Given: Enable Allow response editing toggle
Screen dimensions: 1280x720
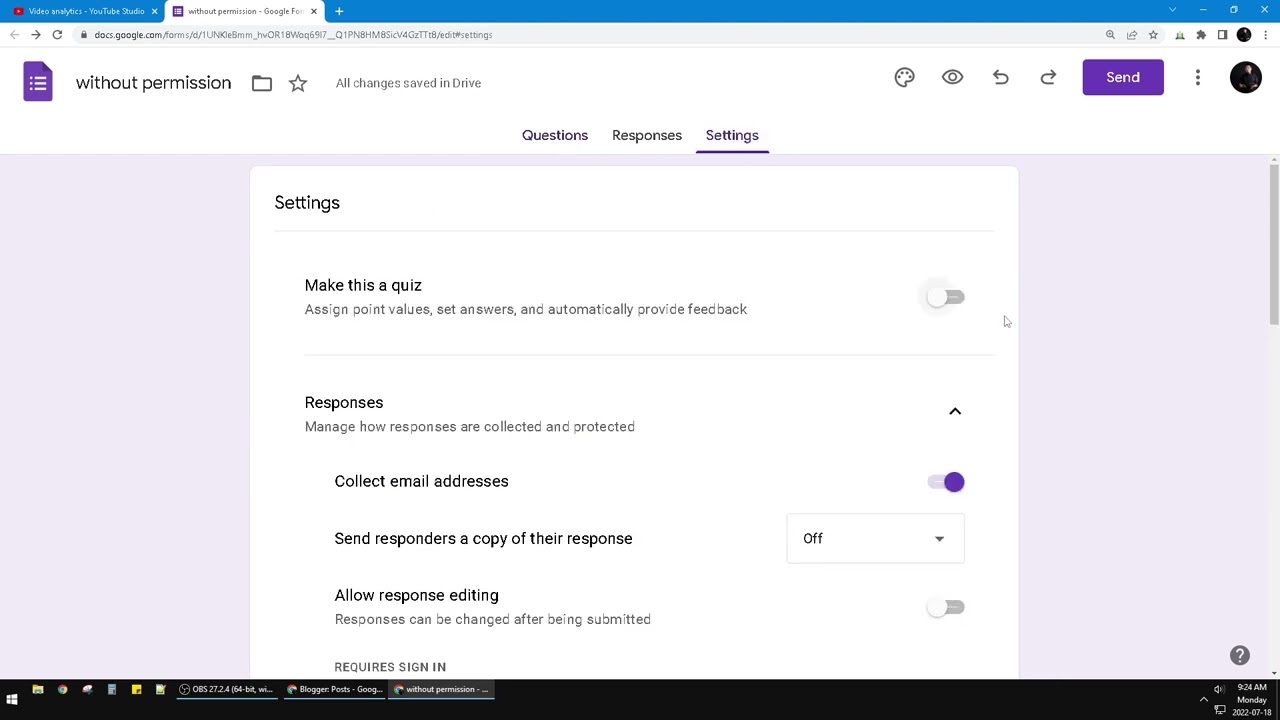Looking at the screenshot, I should [945, 607].
